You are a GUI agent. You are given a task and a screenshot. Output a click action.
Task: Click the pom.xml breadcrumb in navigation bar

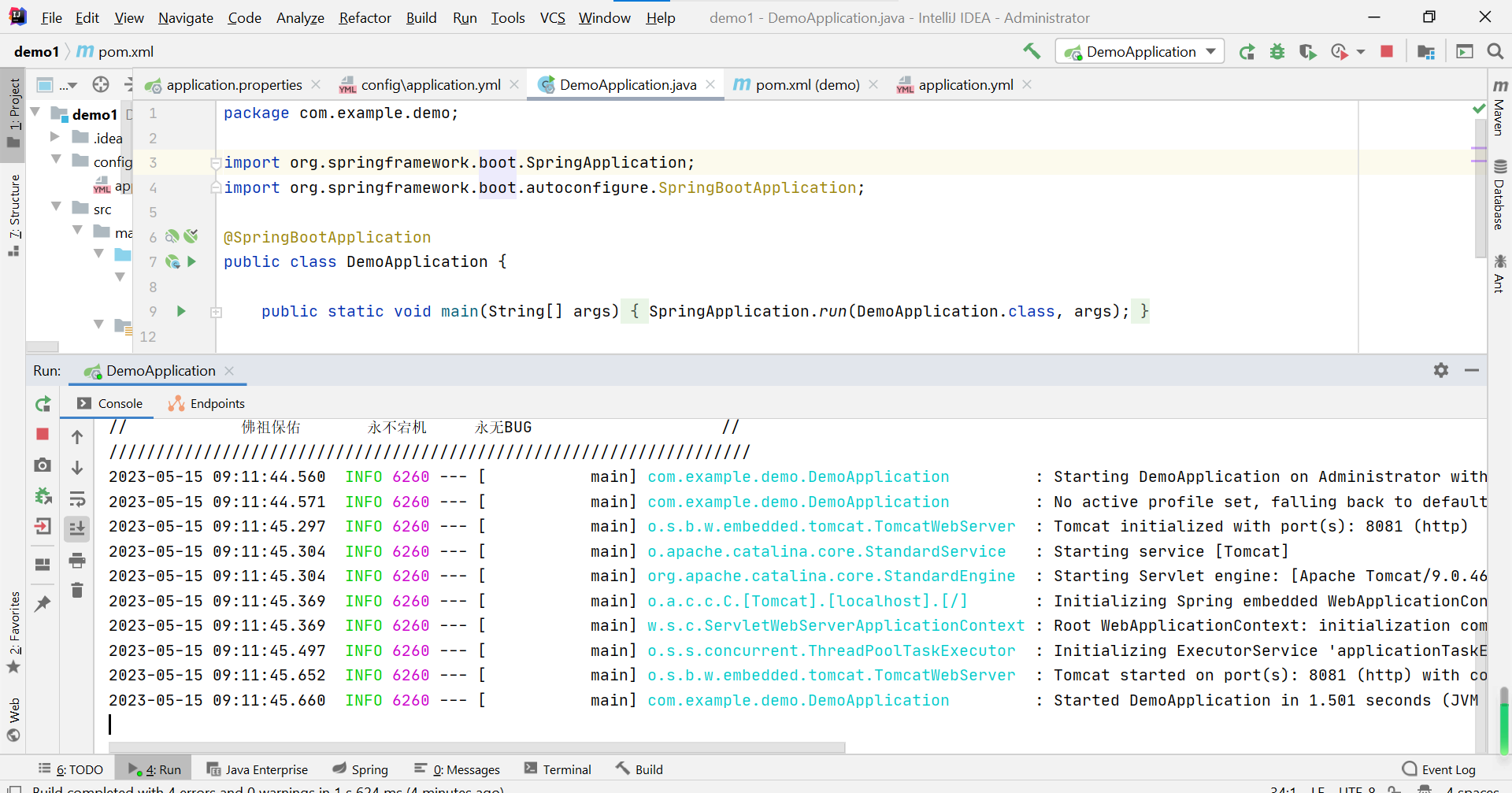[115, 51]
